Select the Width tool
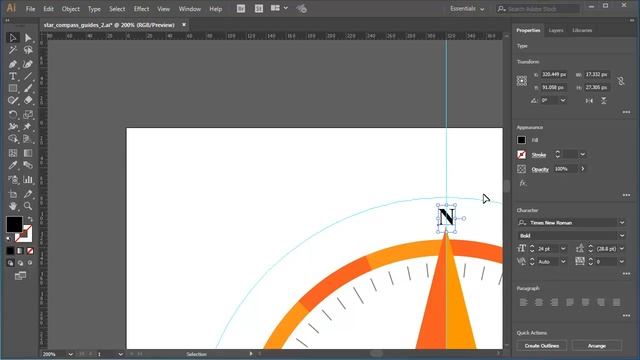Image resolution: width=640 pixels, height=360 pixels. [13, 127]
